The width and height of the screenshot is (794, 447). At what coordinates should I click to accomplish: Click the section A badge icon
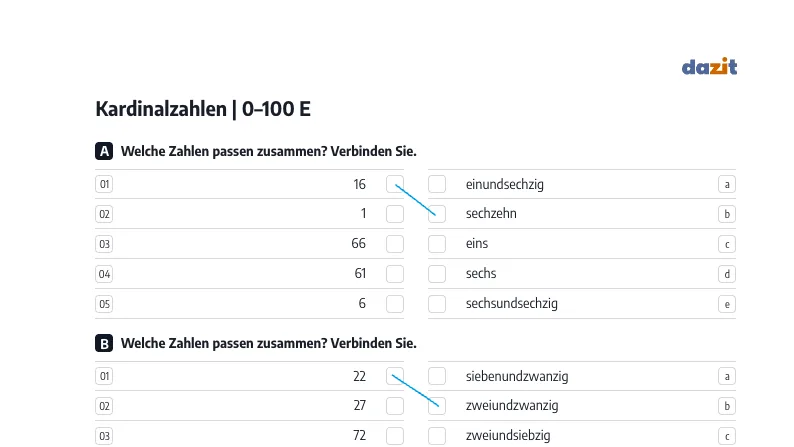click(x=104, y=151)
